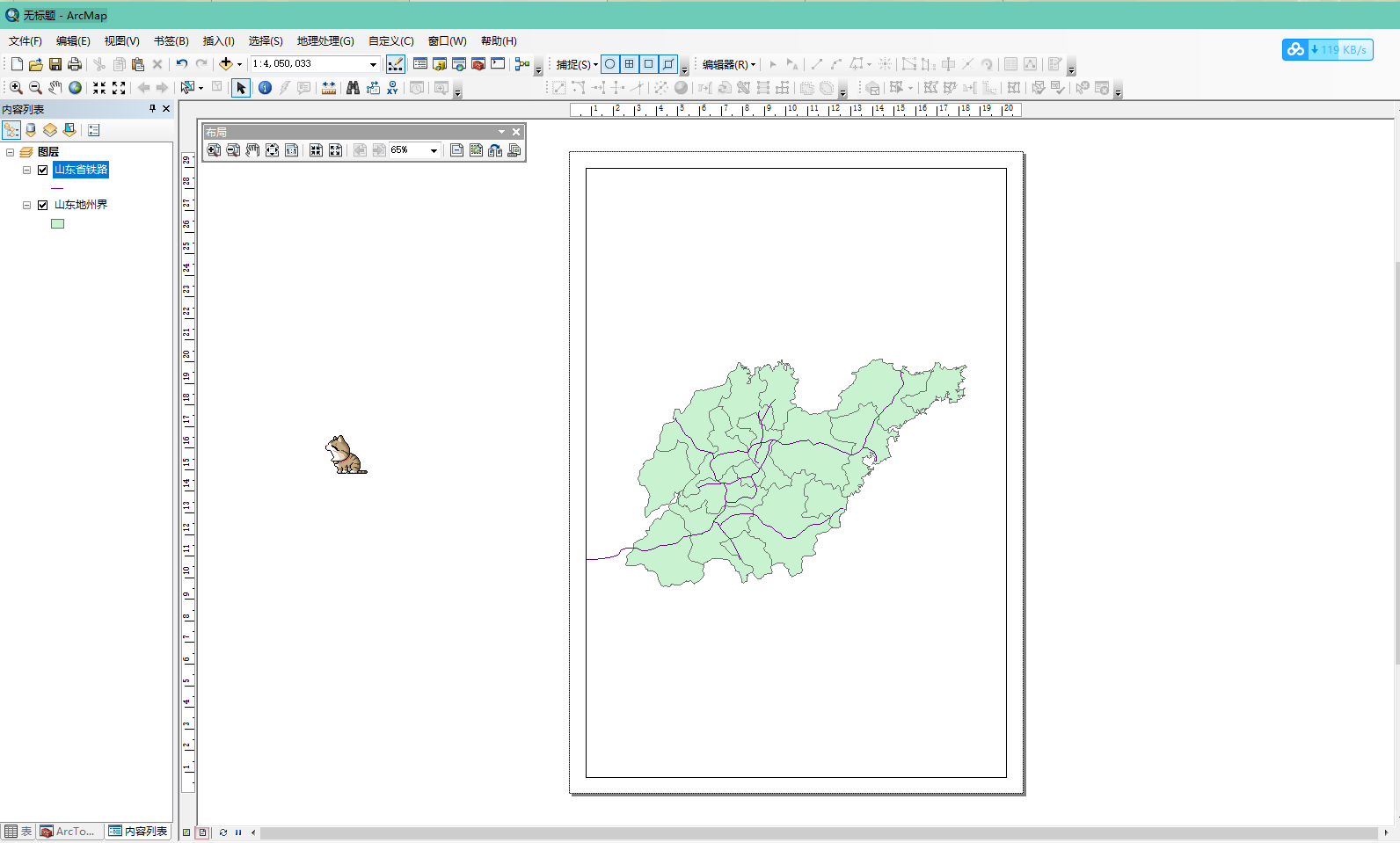Undo the last action with the Undo arrow
This screenshot has width=1400, height=843.
pos(182,64)
